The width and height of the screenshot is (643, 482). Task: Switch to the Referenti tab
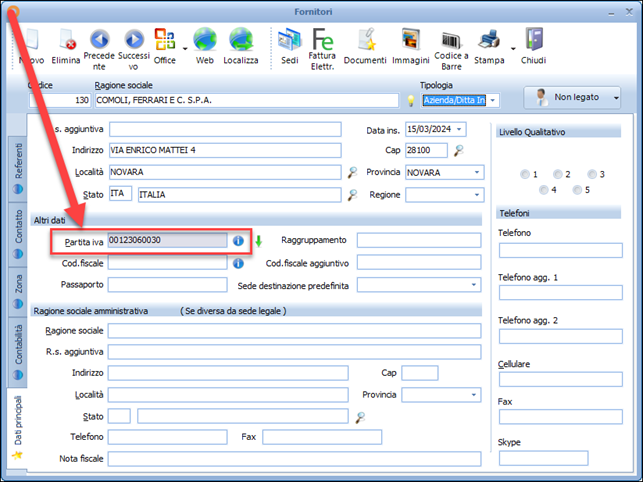pos(18,169)
